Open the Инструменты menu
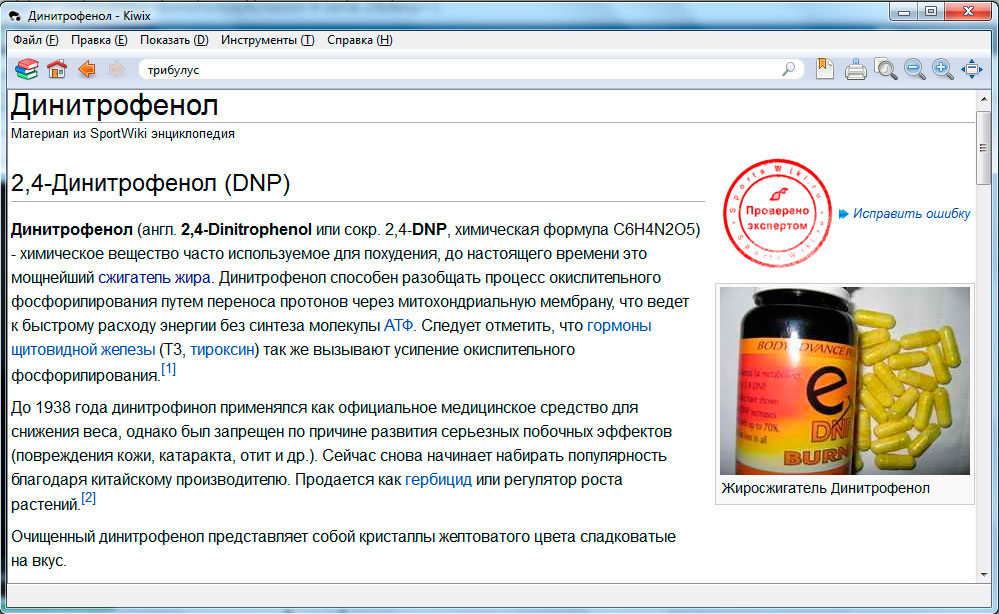Screen dimensions: 999x614 (267, 40)
